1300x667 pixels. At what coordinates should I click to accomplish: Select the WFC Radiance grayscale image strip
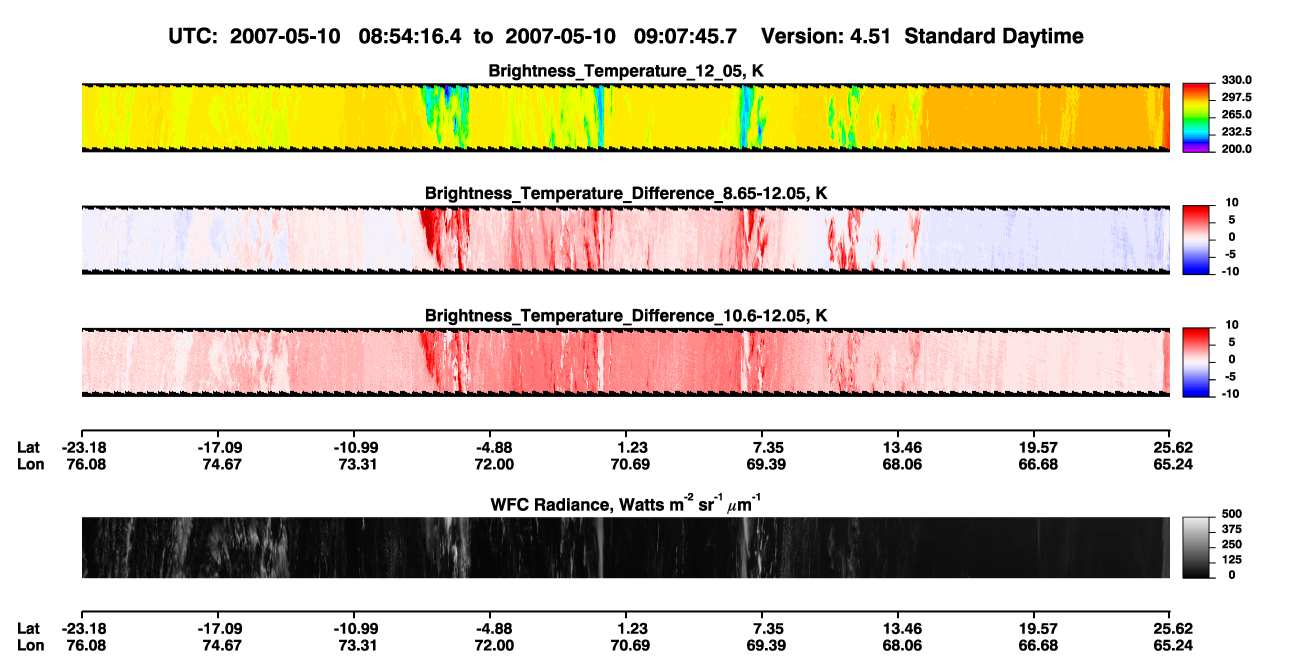pos(625,547)
